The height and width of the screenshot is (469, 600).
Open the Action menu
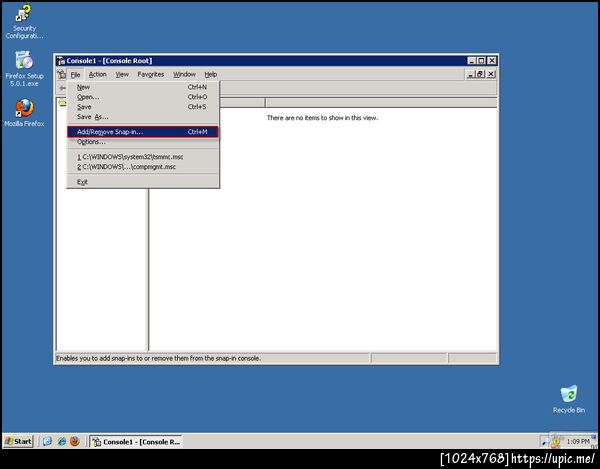tap(98, 74)
